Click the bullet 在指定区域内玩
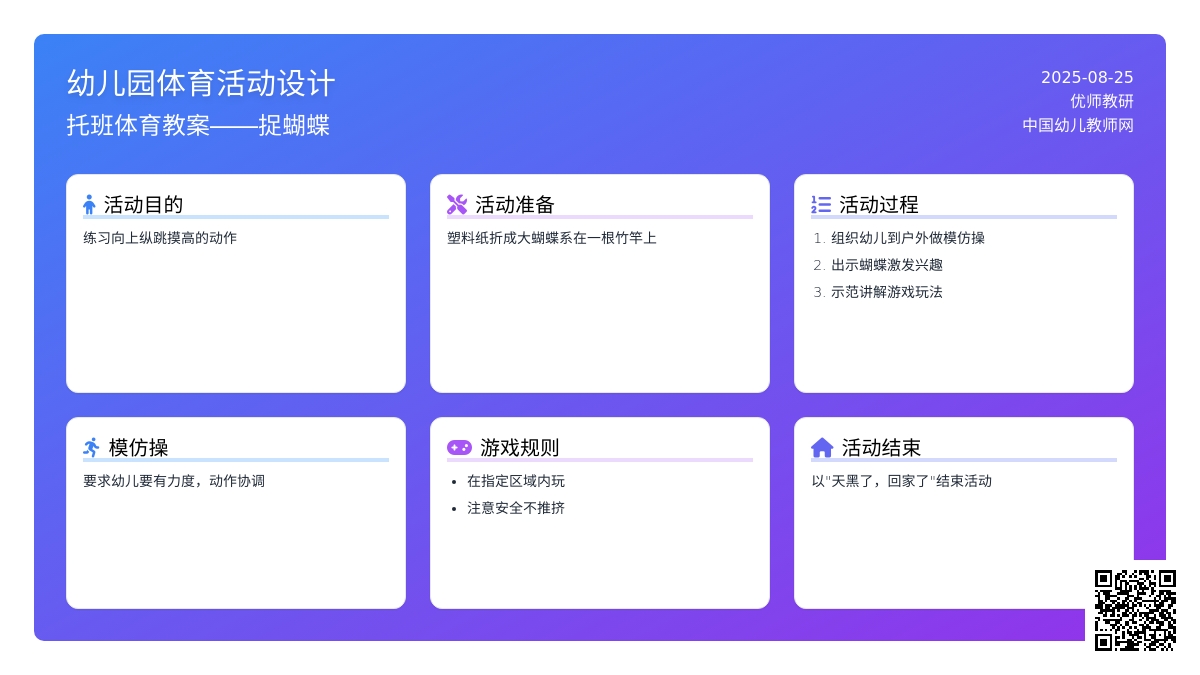 516,481
